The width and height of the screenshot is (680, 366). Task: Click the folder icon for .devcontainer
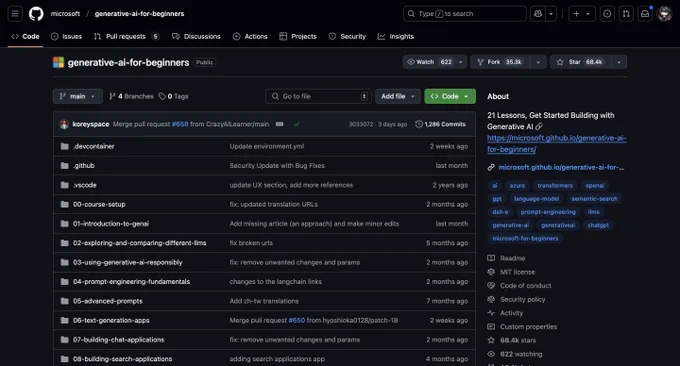[65, 147]
